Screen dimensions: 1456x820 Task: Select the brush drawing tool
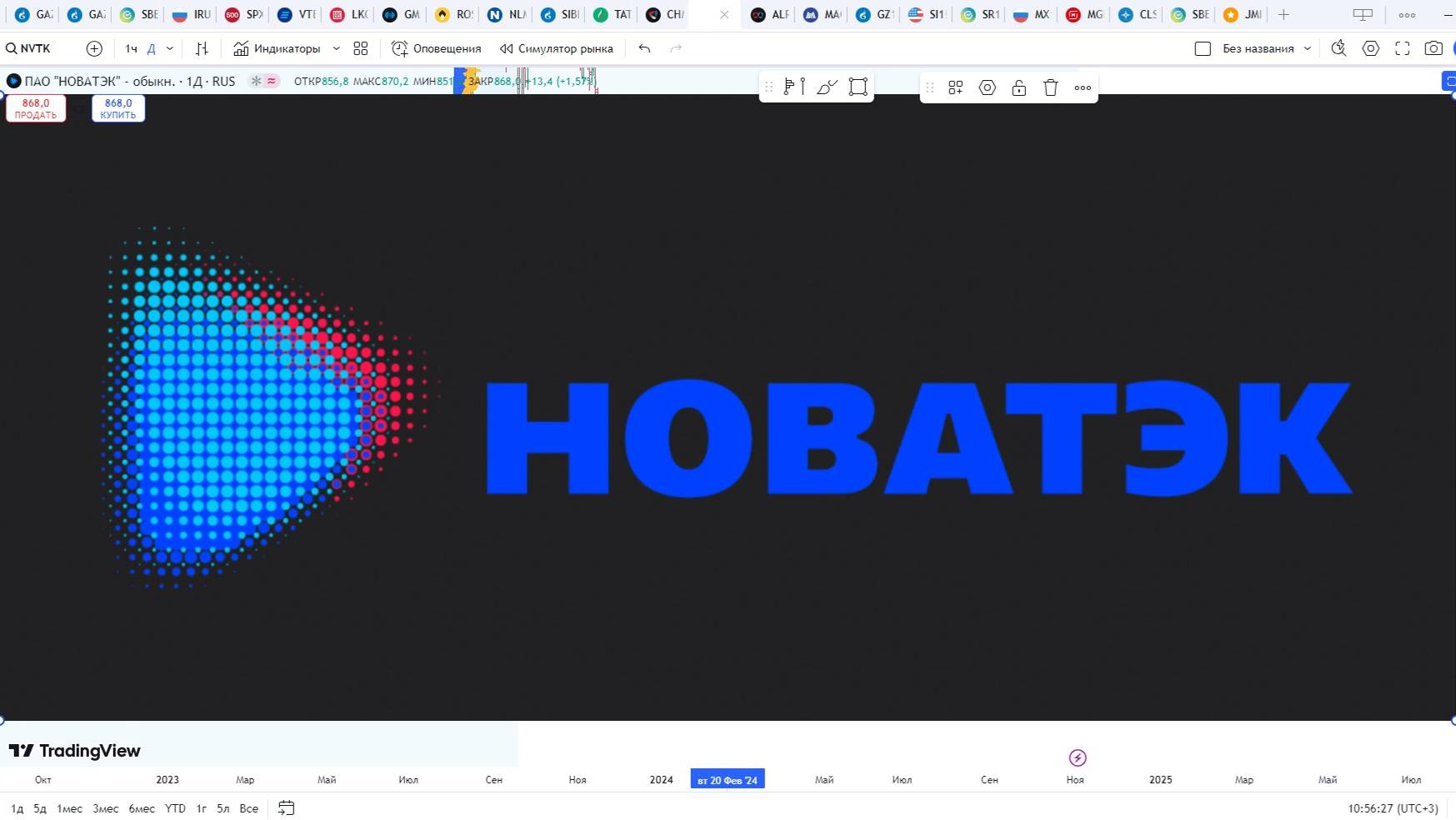[827, 87]
